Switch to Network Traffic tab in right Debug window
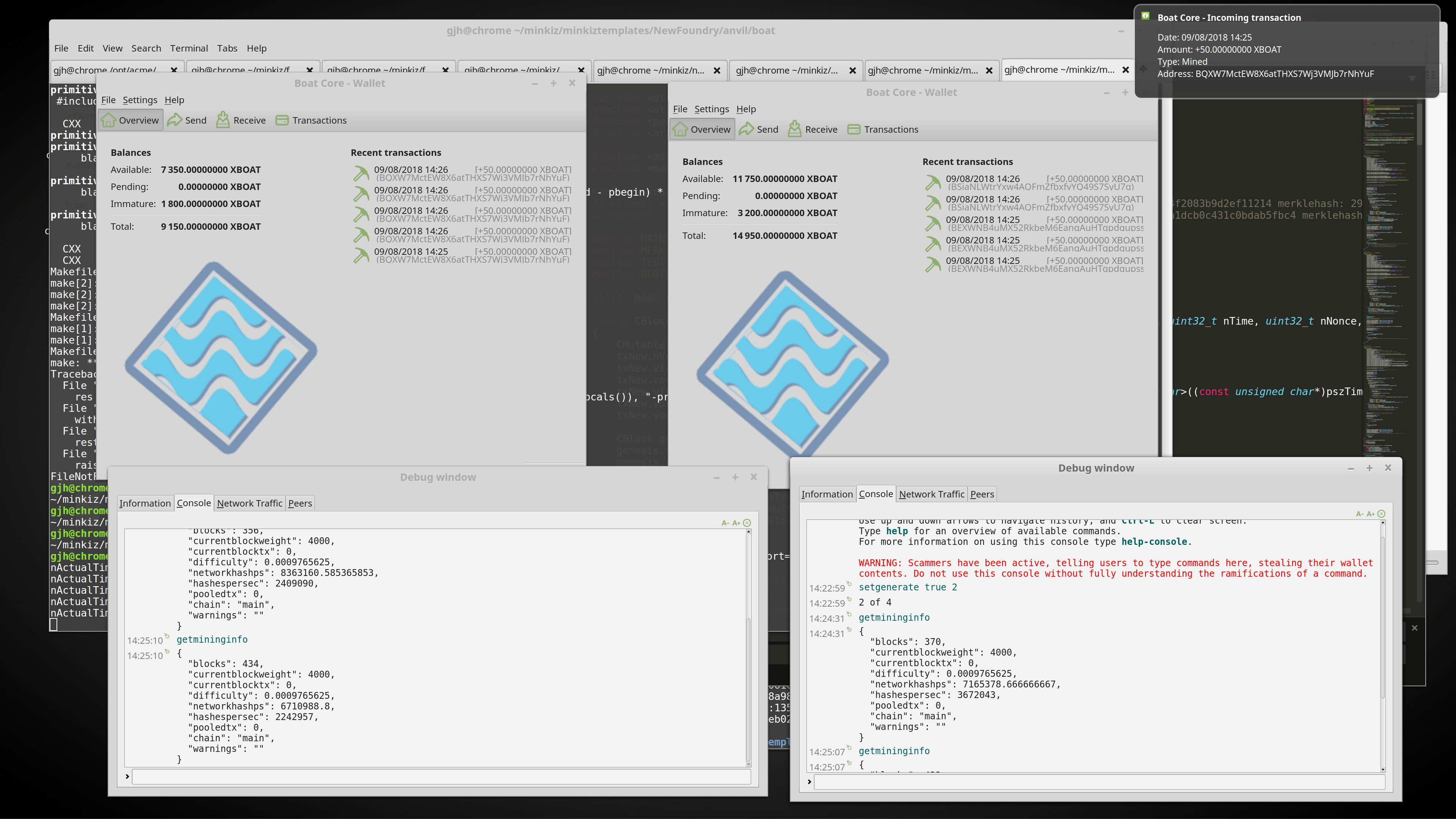The width and height of the screenshot is (1456, 819). (932, 494)
